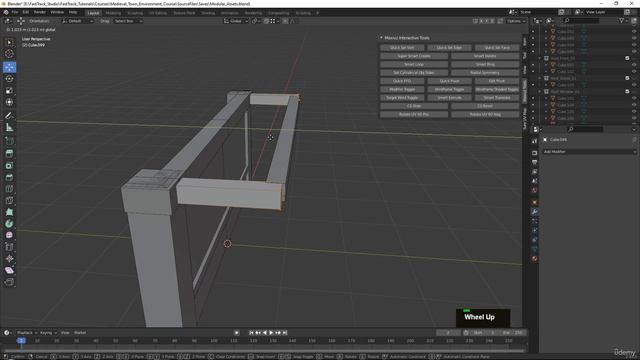Select the 3D Cursor tool
The image size is (640, 360).
point(9,54)
